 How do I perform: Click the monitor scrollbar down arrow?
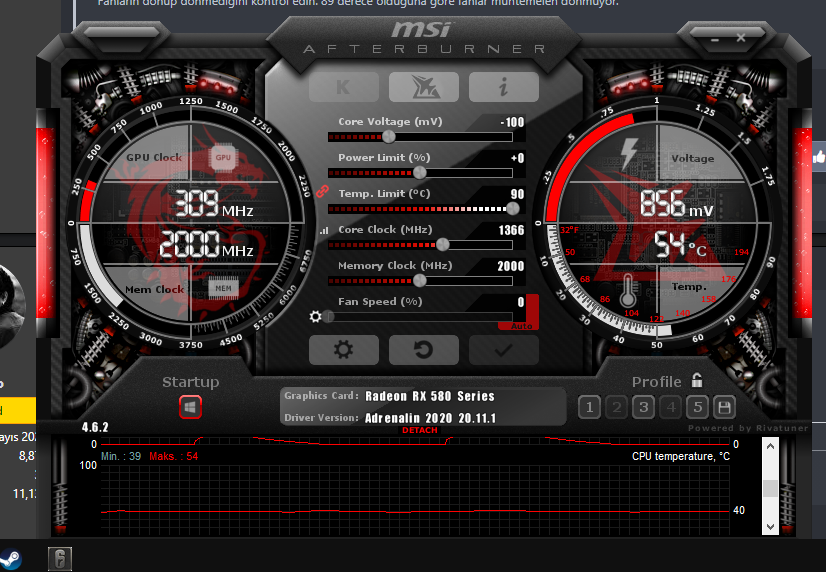click(x=770, y=526)
